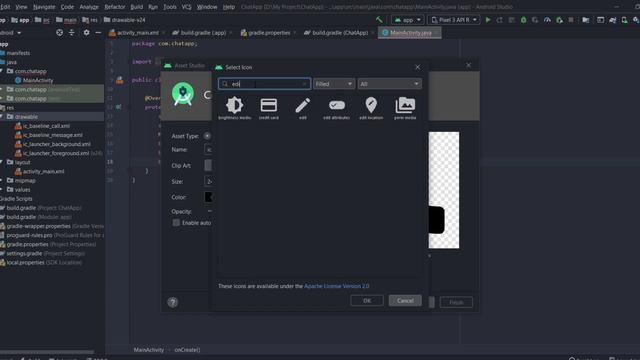Adjust the Opacity slider in Asset Studio
Image resolution: width=640 pixels, height=360 pixels.
click(x=209, y=211)
